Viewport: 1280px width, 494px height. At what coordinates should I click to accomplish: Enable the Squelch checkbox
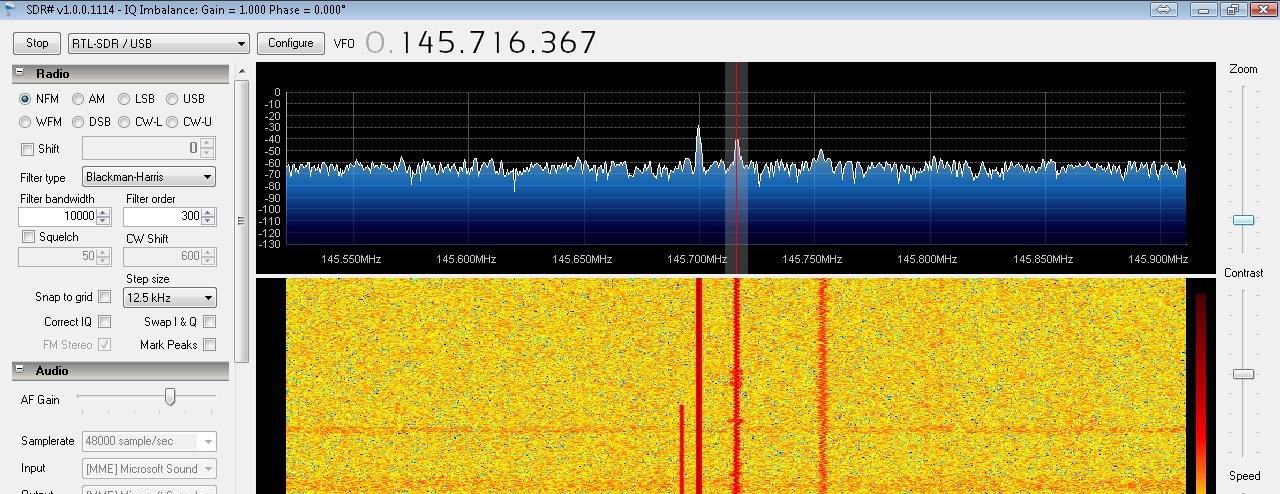28,237
